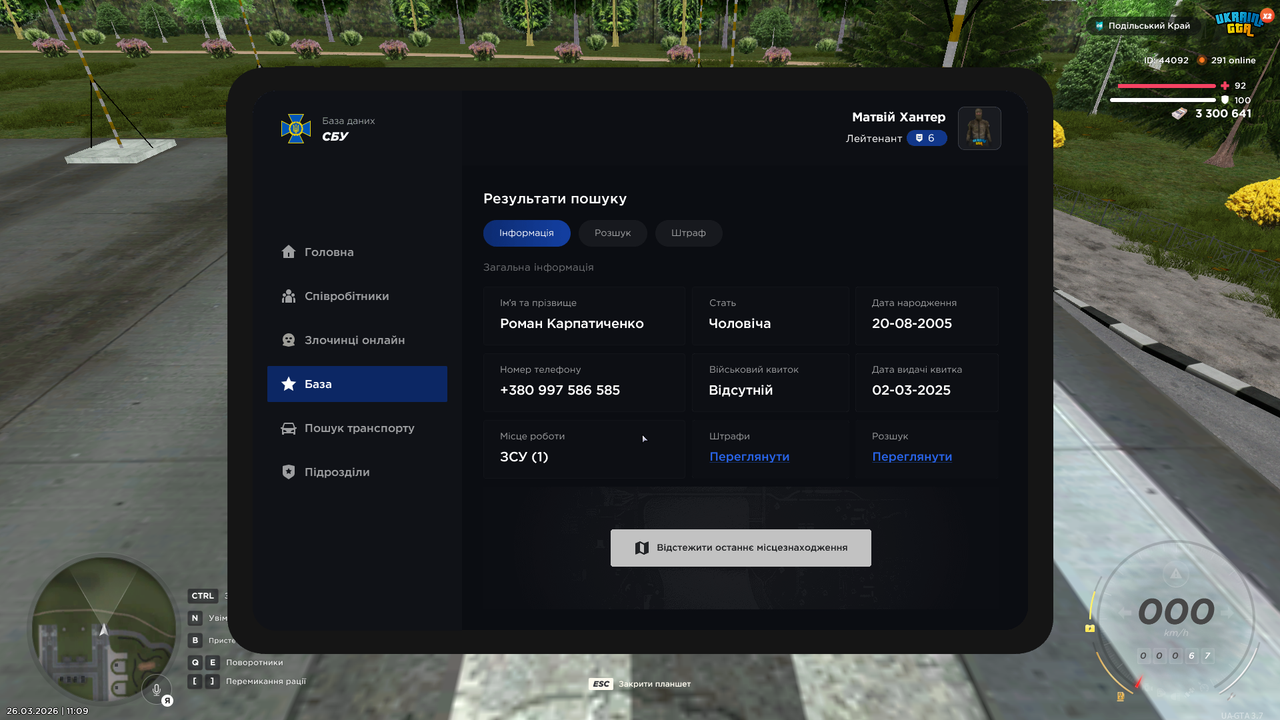Screen dimensions: 1280x720
Task: Click the Закрити планшет label
Action: click(x=655, y=684)
